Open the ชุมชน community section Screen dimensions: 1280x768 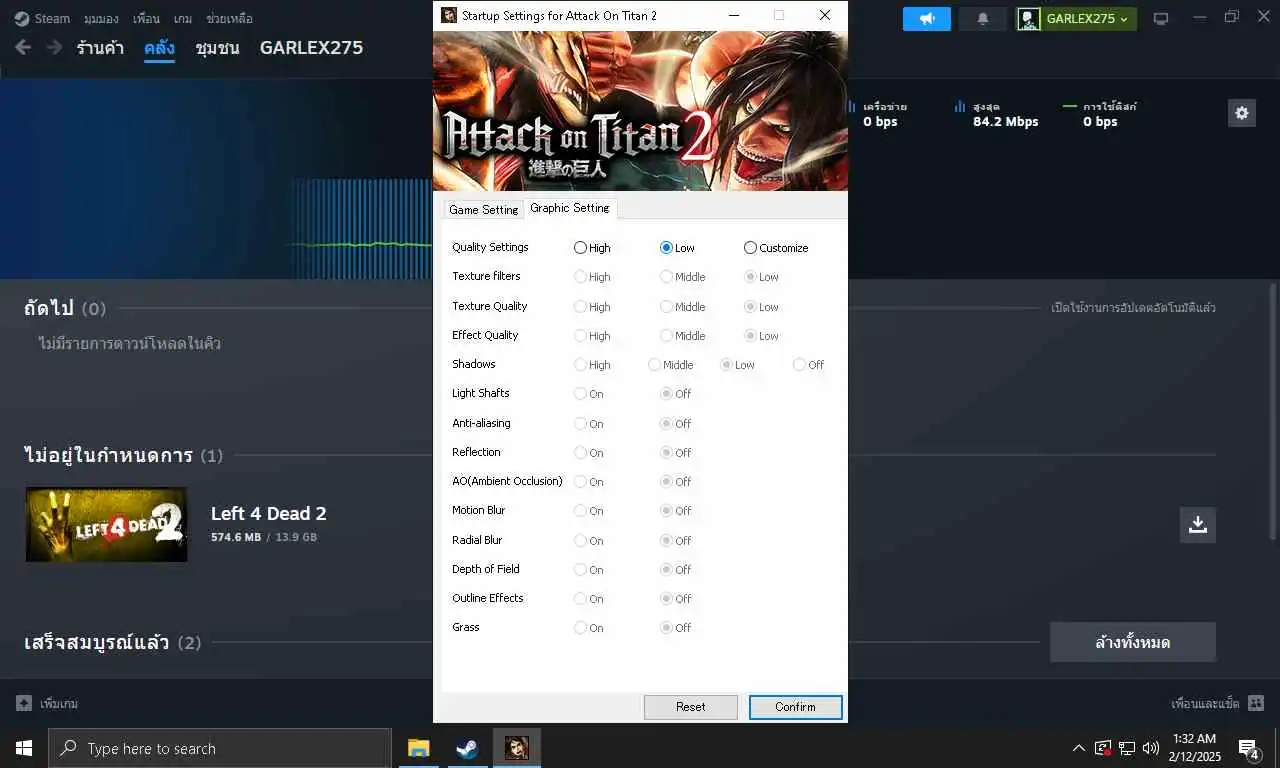point(217,48)
